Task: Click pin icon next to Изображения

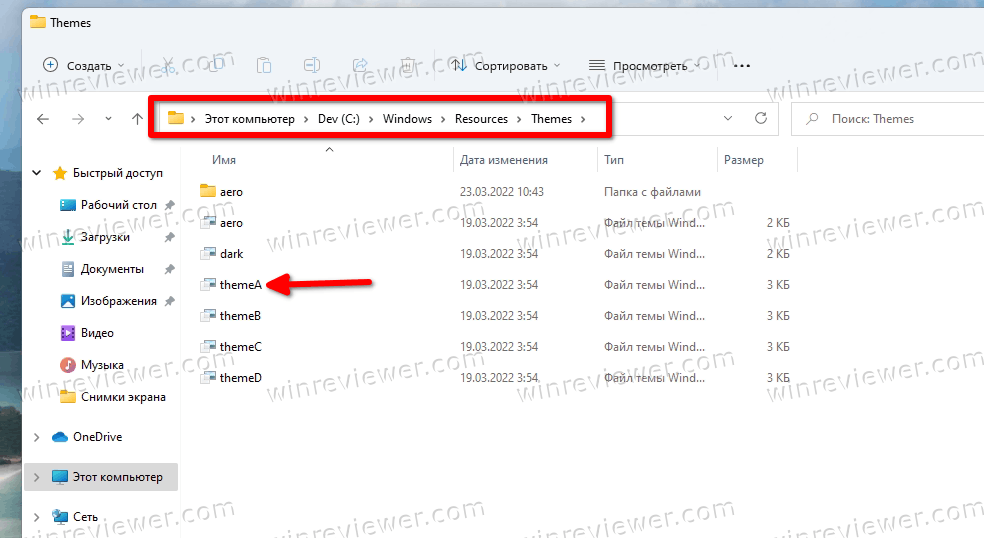Action: (169, 301)
